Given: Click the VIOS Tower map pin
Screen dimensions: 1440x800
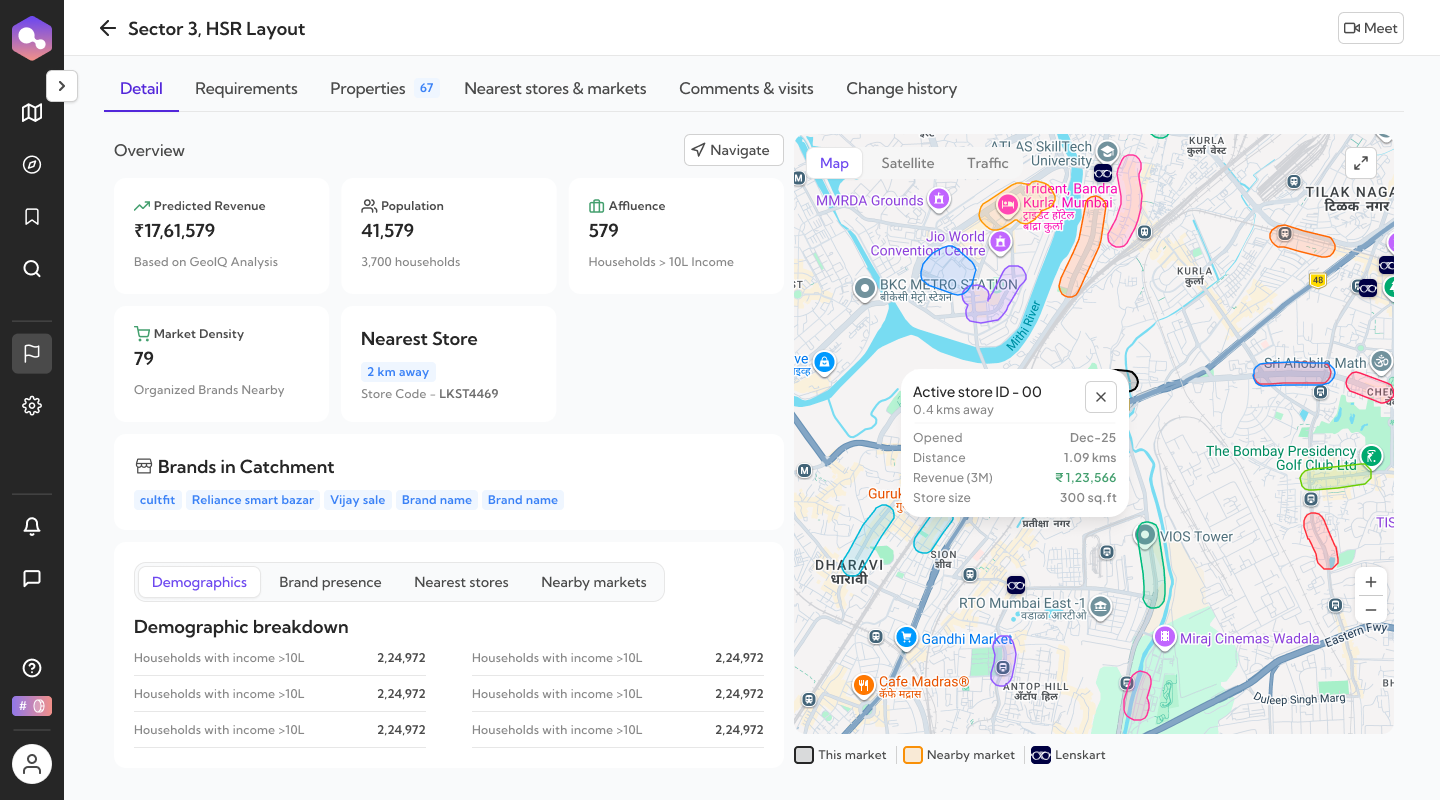Looking at the screenshot, I should (1146, 535).
